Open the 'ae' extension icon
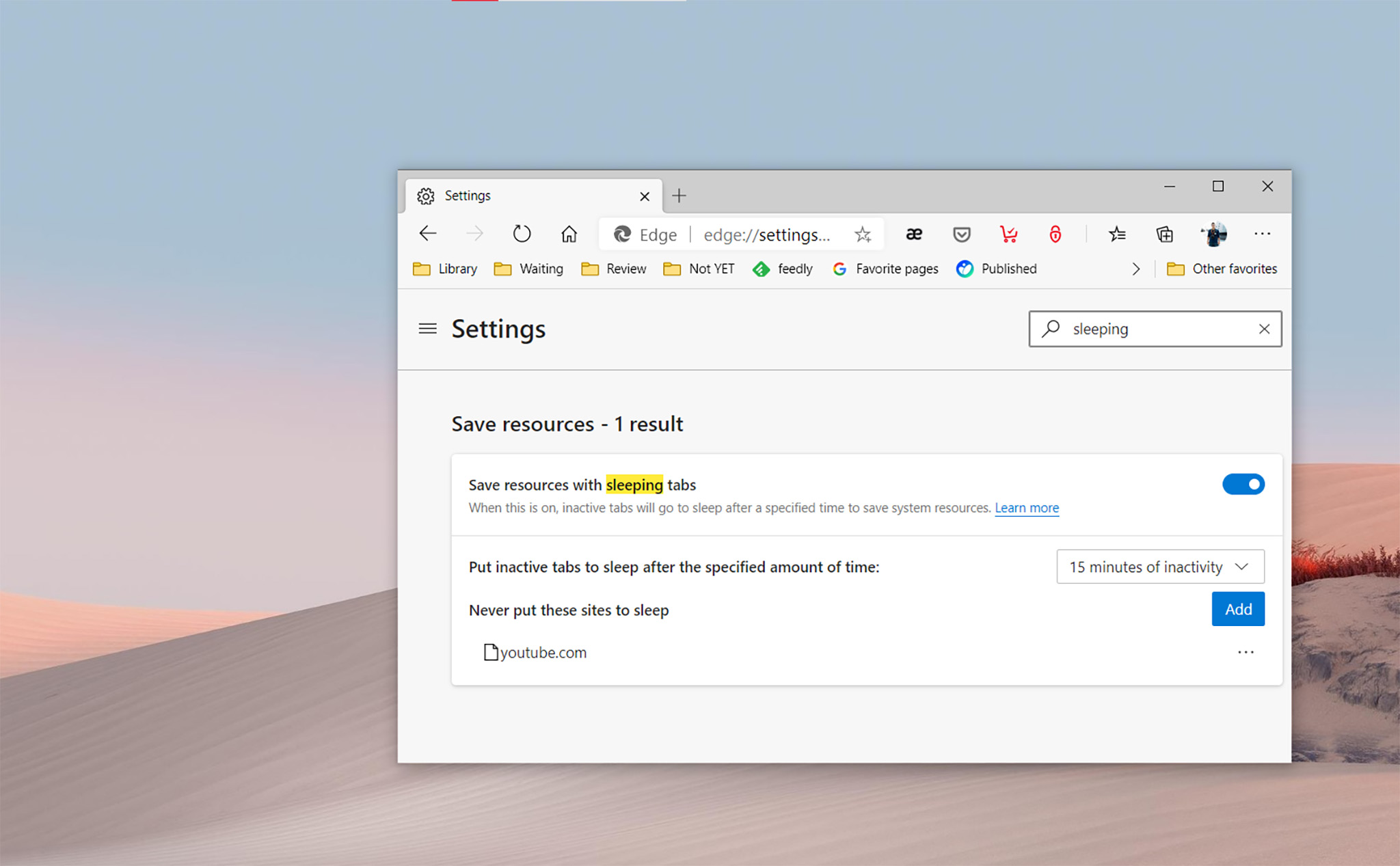1400x866 pixels. pos(914,234)
